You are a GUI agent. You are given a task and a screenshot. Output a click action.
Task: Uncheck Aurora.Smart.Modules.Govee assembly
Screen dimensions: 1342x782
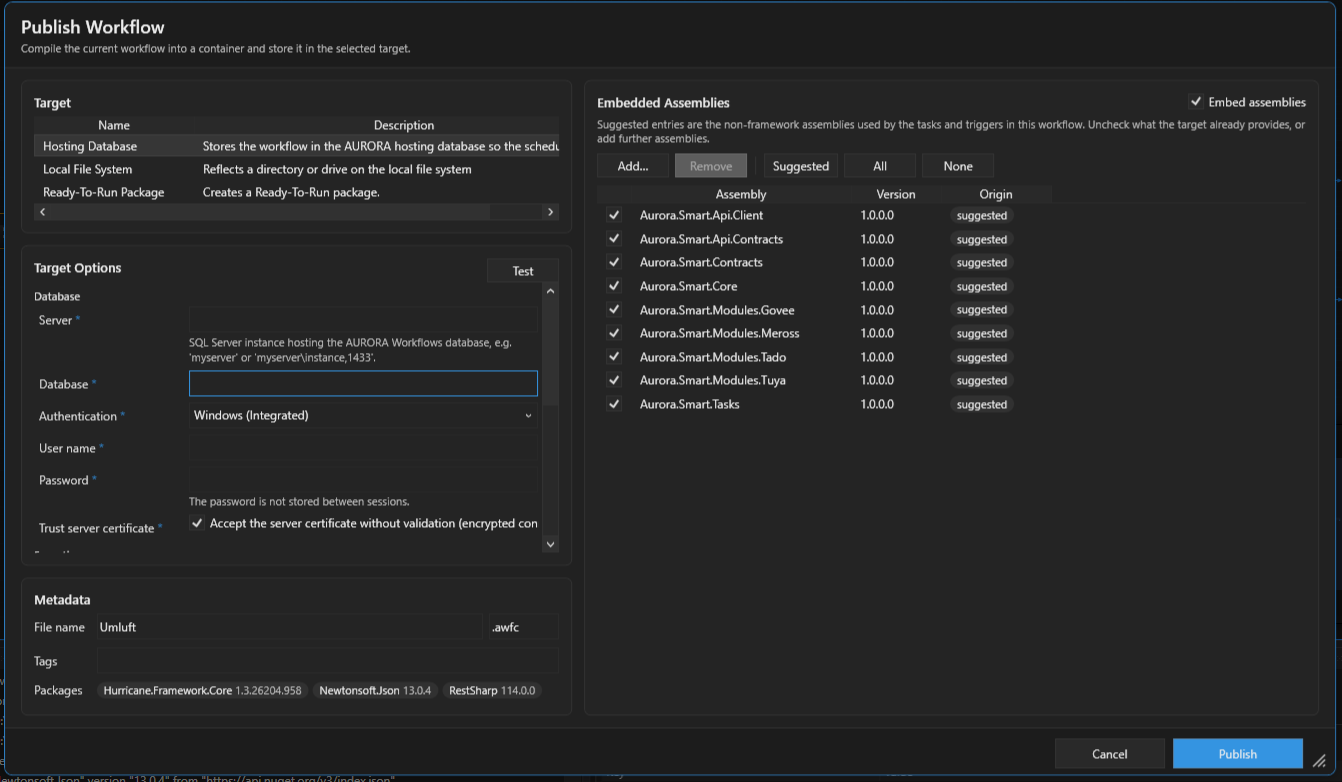coord(614,310)
